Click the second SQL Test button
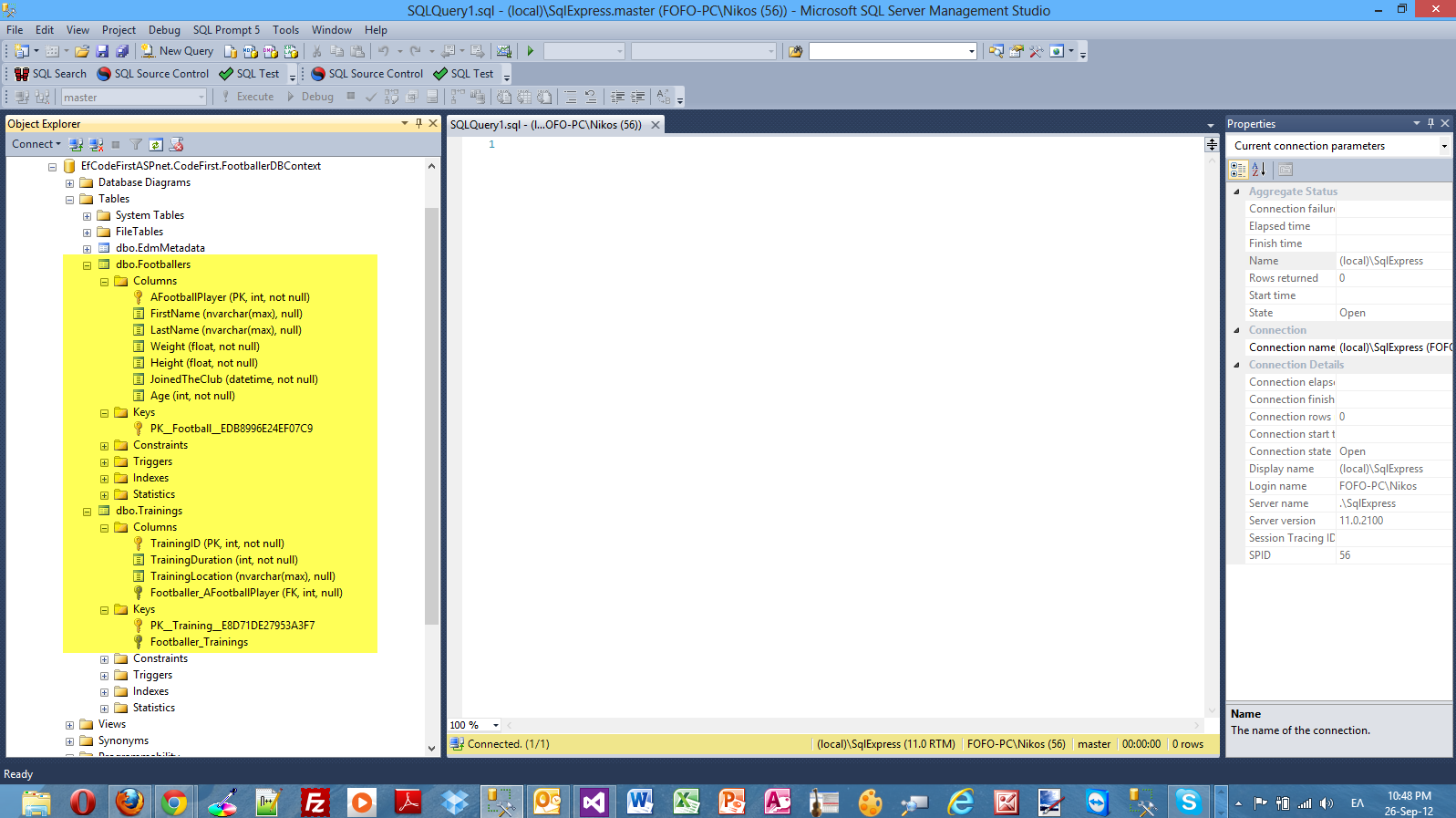Image resolution: width=1456 pixels, height=818 pixels. pyautogui.click(x=463, y=74)
